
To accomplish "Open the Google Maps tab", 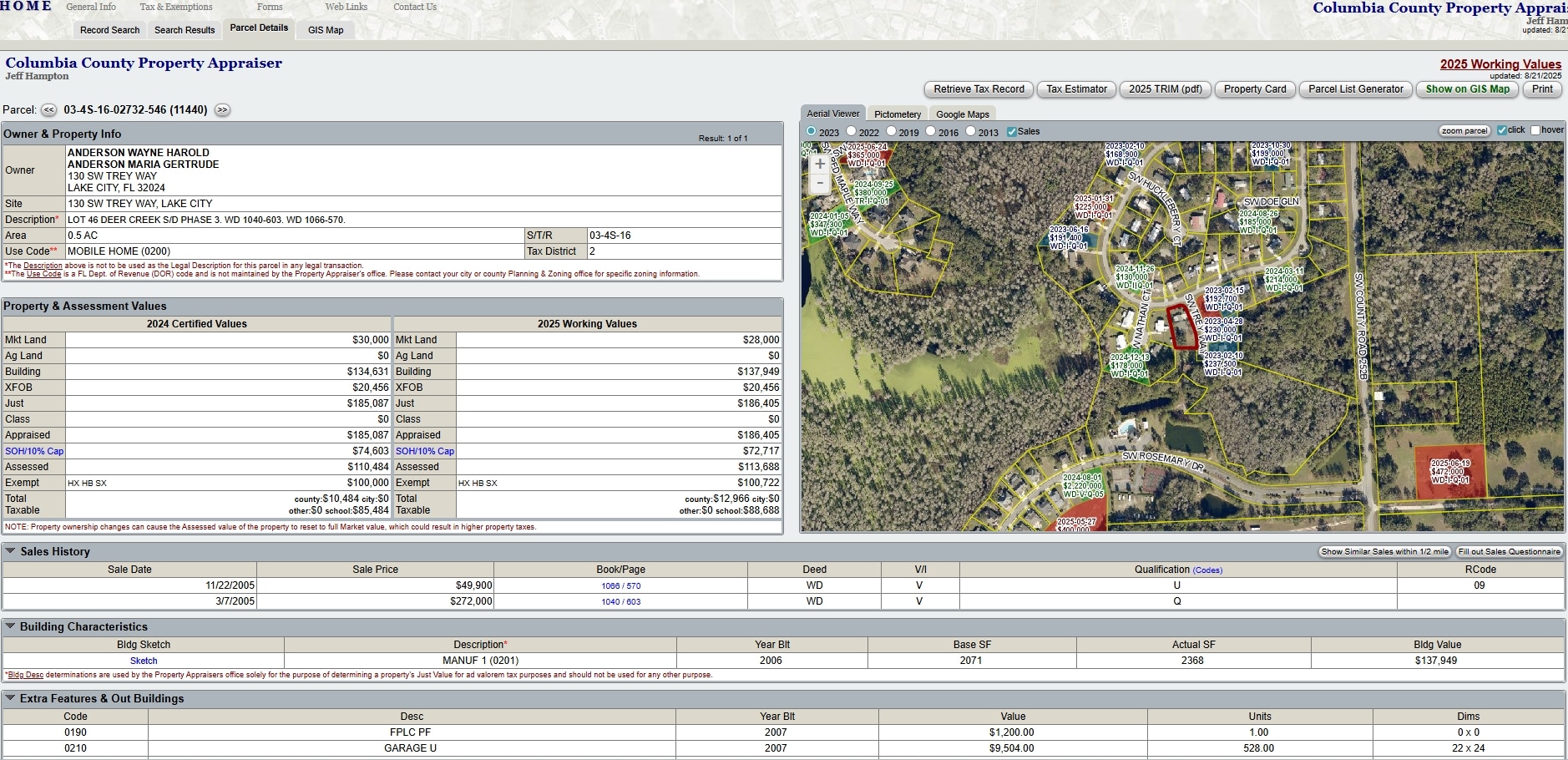I will (962, 114).
